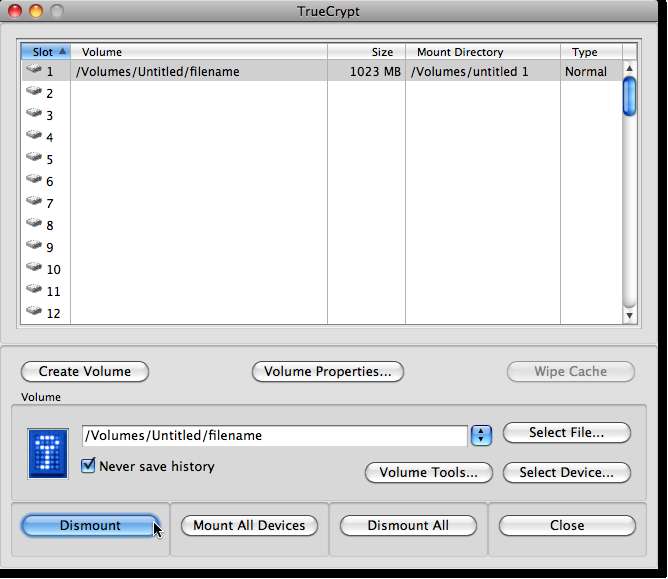This screenshot has height=579, width=668.
Task: Click the drive icon for slot 2
Action: coord(34,91)
